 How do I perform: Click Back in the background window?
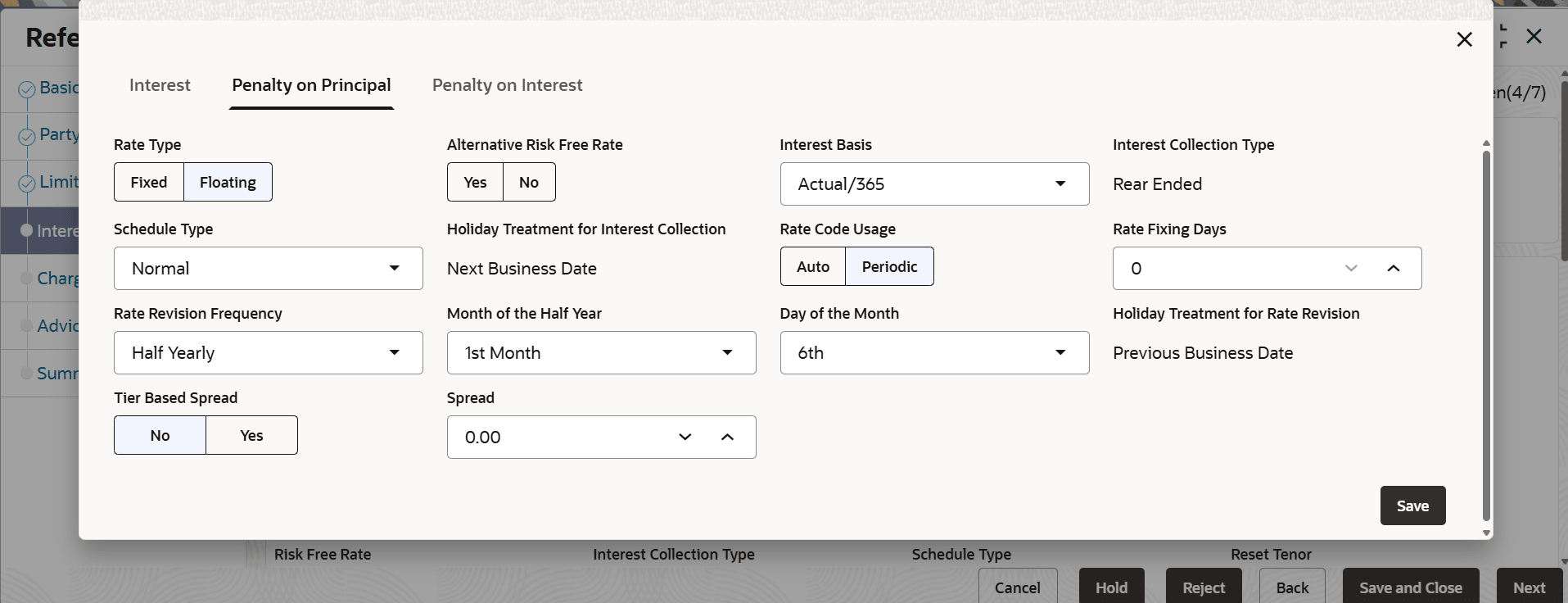coord(1292,587)
